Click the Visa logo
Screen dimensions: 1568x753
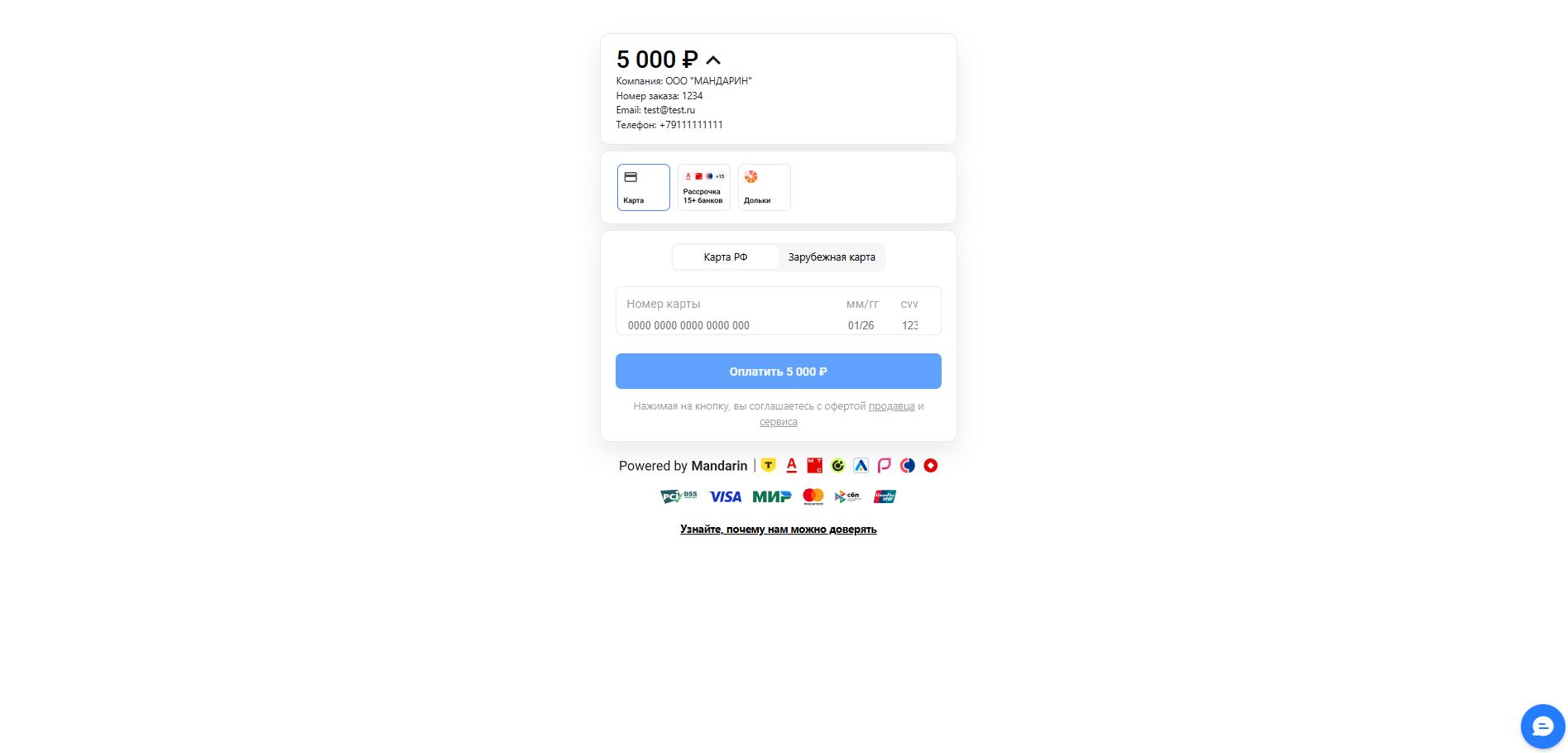pos(725,496)
